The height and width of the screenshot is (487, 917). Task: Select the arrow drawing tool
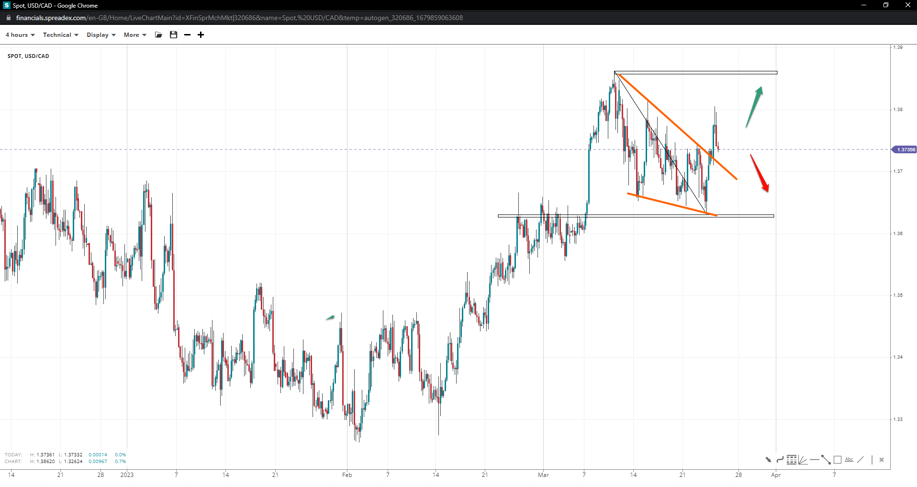click(x=769, y=460)
